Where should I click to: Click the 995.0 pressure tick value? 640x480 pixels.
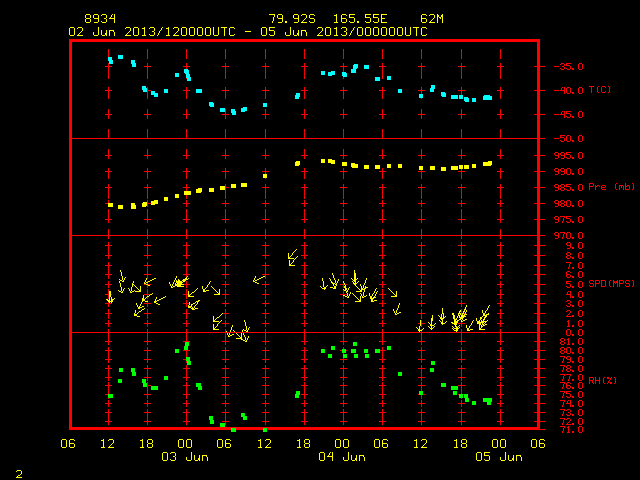tap(569, 156)
